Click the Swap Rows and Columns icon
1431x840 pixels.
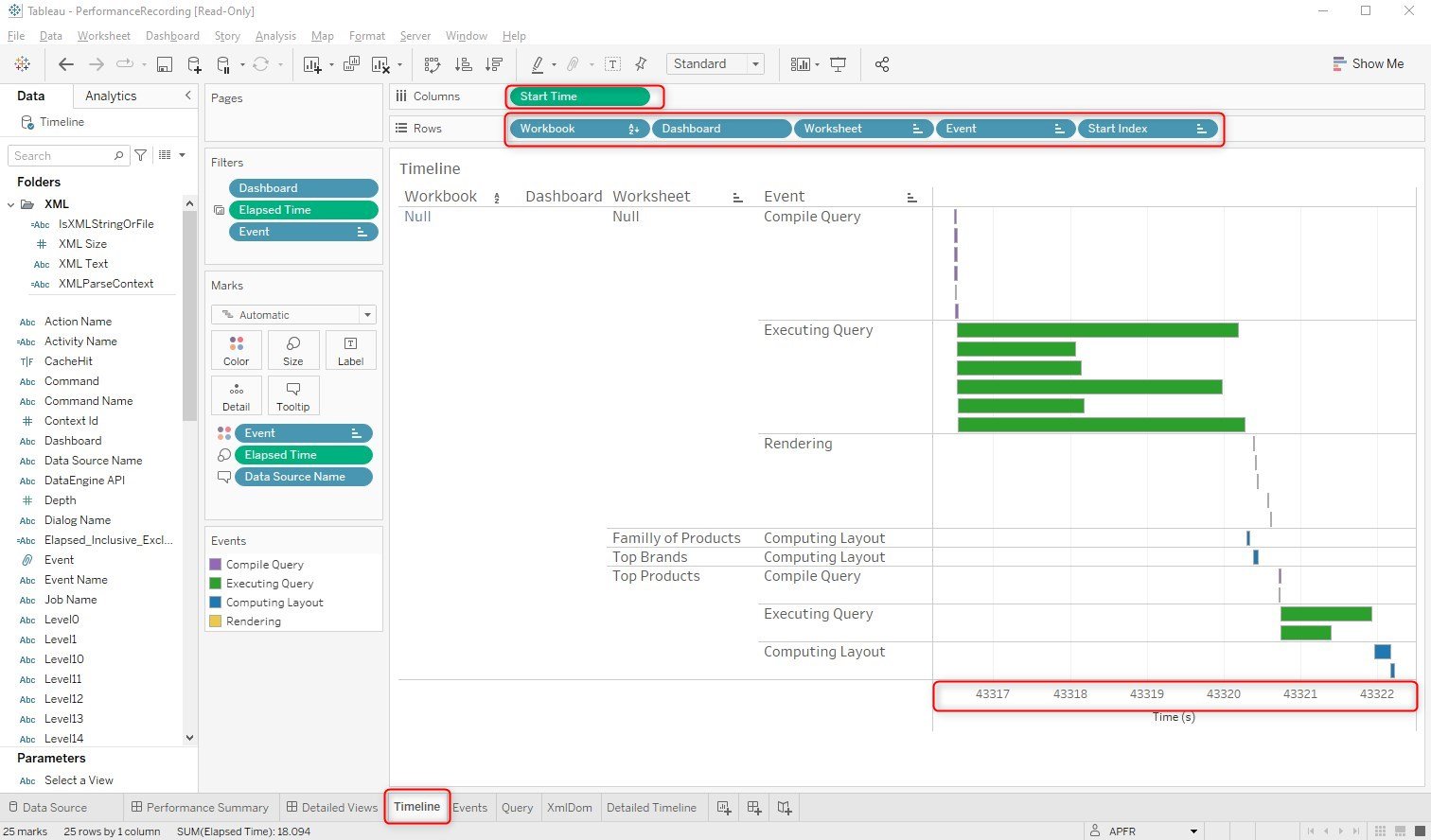pos(433,64)
